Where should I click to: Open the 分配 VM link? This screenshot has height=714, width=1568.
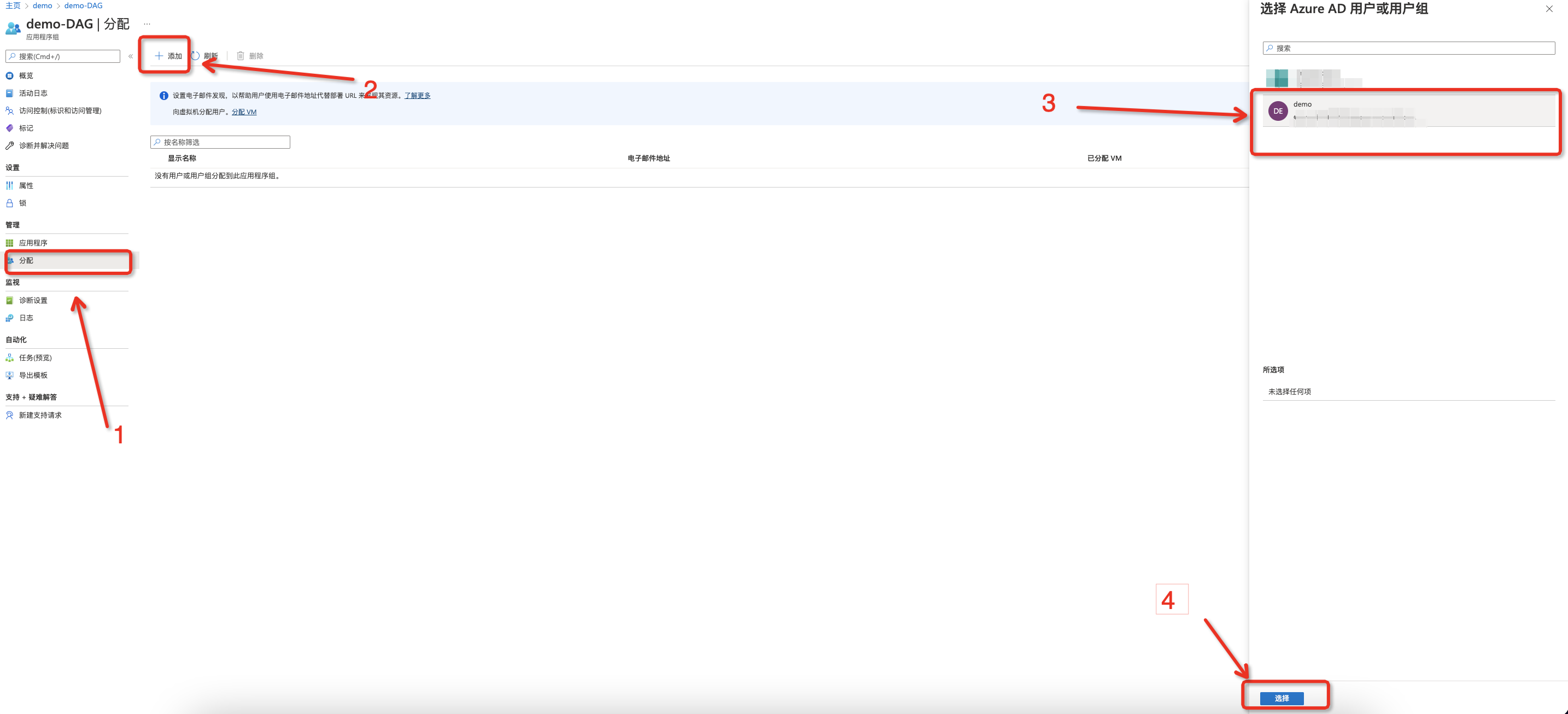pyautogui.click(x=244, y=112)
